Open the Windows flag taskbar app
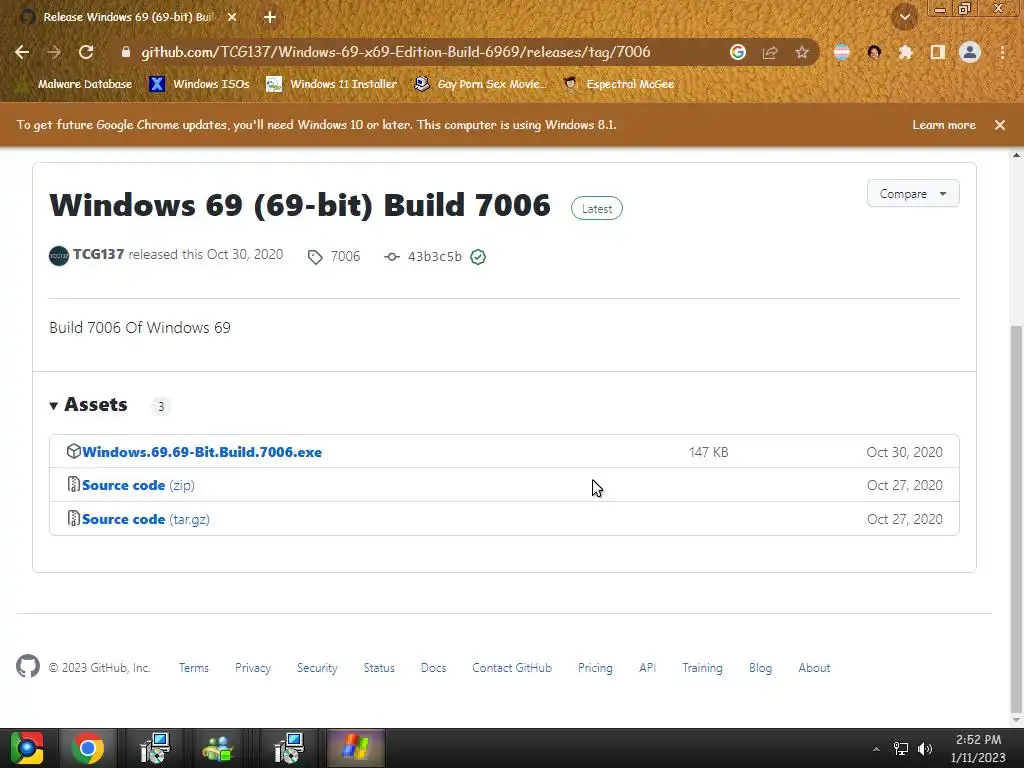The image size is (1024, 768). [355, 748]
